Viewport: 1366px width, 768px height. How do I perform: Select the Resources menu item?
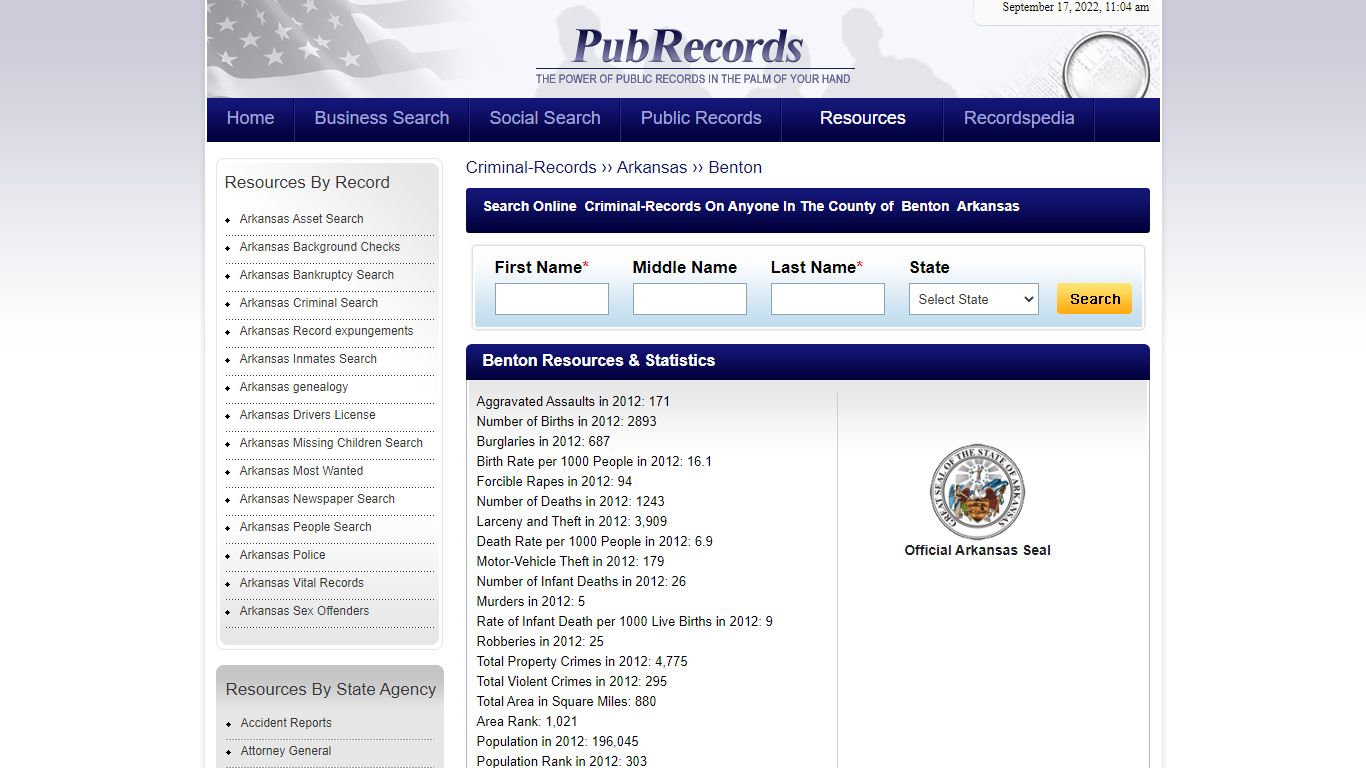tap(863, 118)
